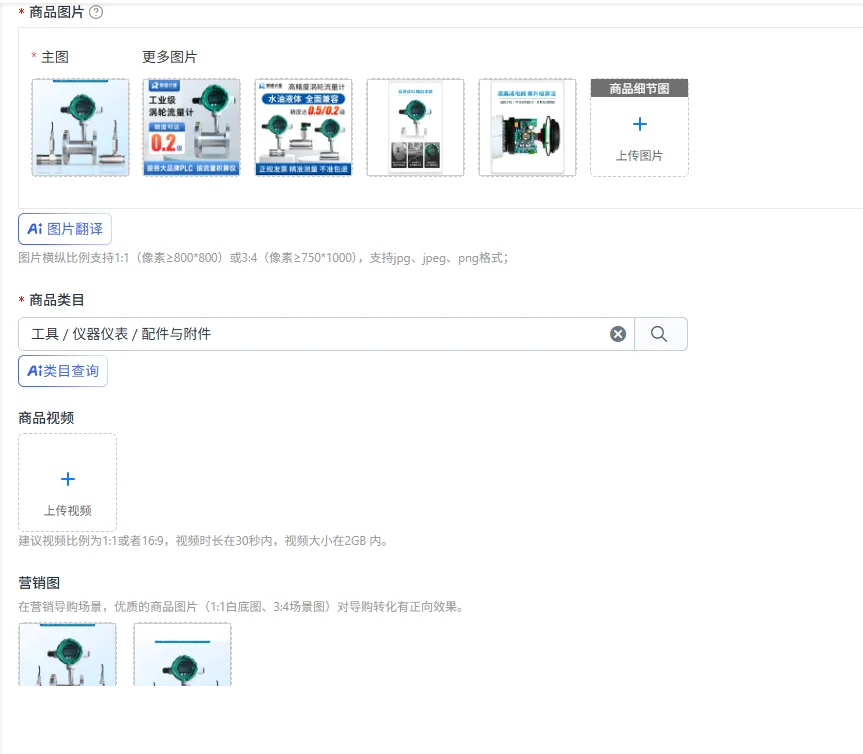This screenshot has height=754, width=863.
Task: Click the Ai logo in 图片翻译 button
Action: (35, 229)
